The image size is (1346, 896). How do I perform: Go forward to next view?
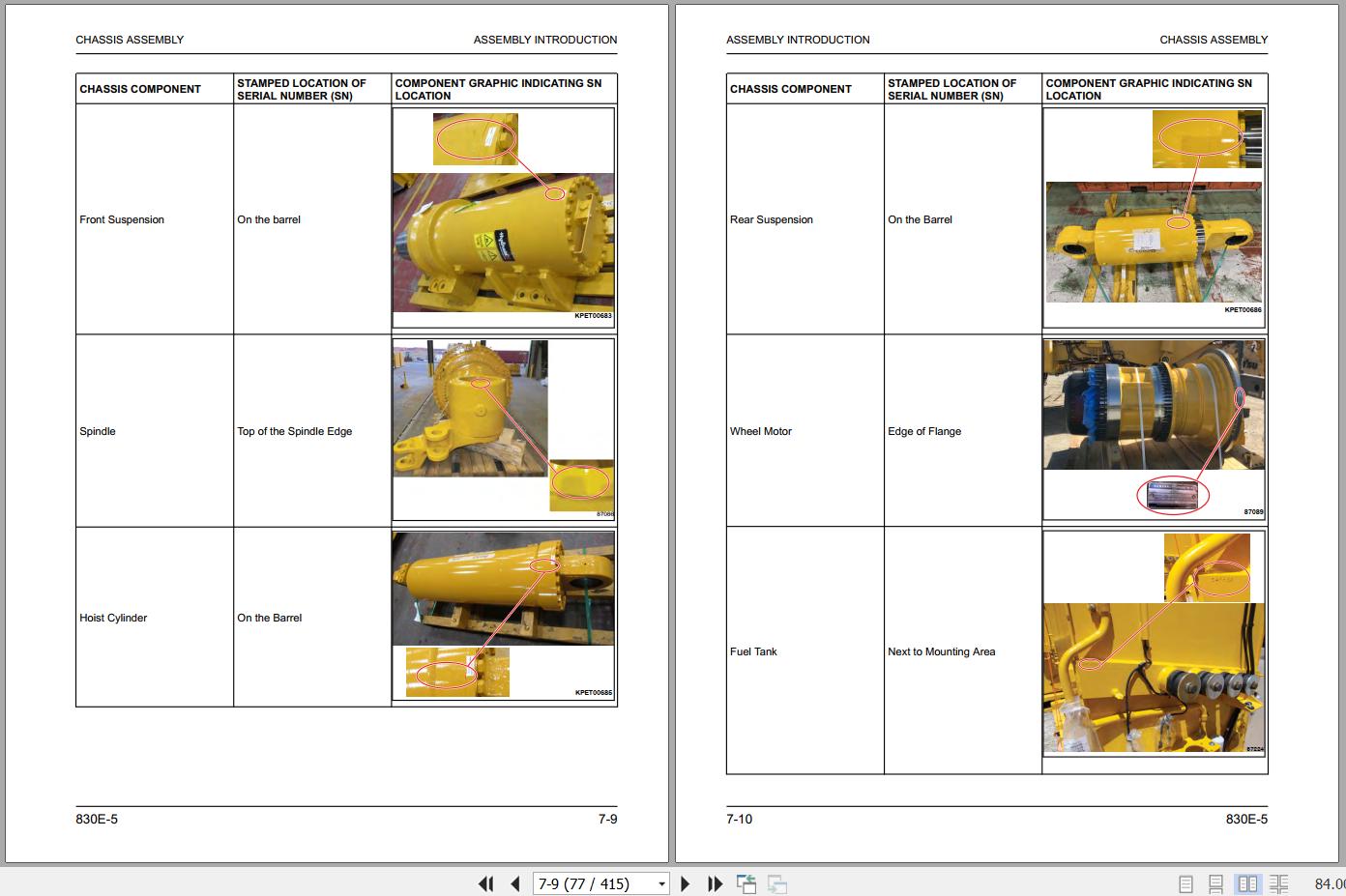(x=777, y=883)
